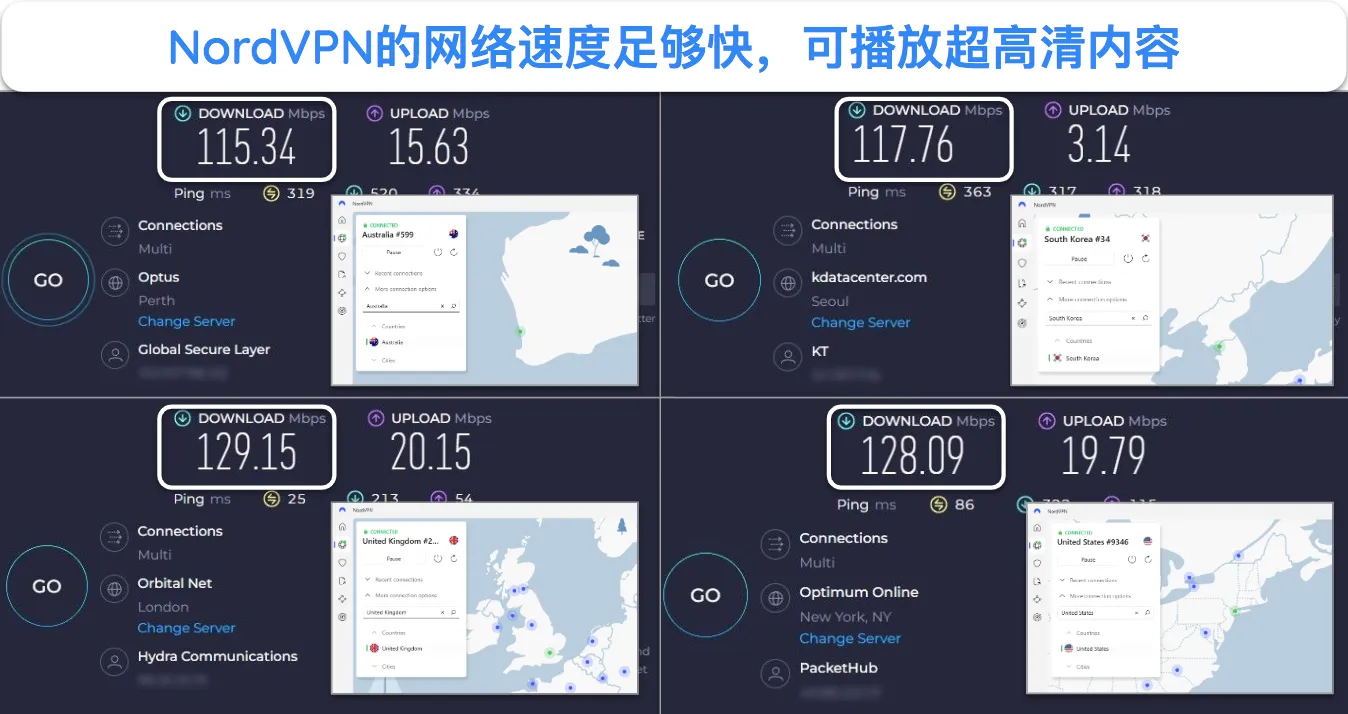
Task: Disconnect using power icon for United States #9346
Action: tap(1132, 560)
